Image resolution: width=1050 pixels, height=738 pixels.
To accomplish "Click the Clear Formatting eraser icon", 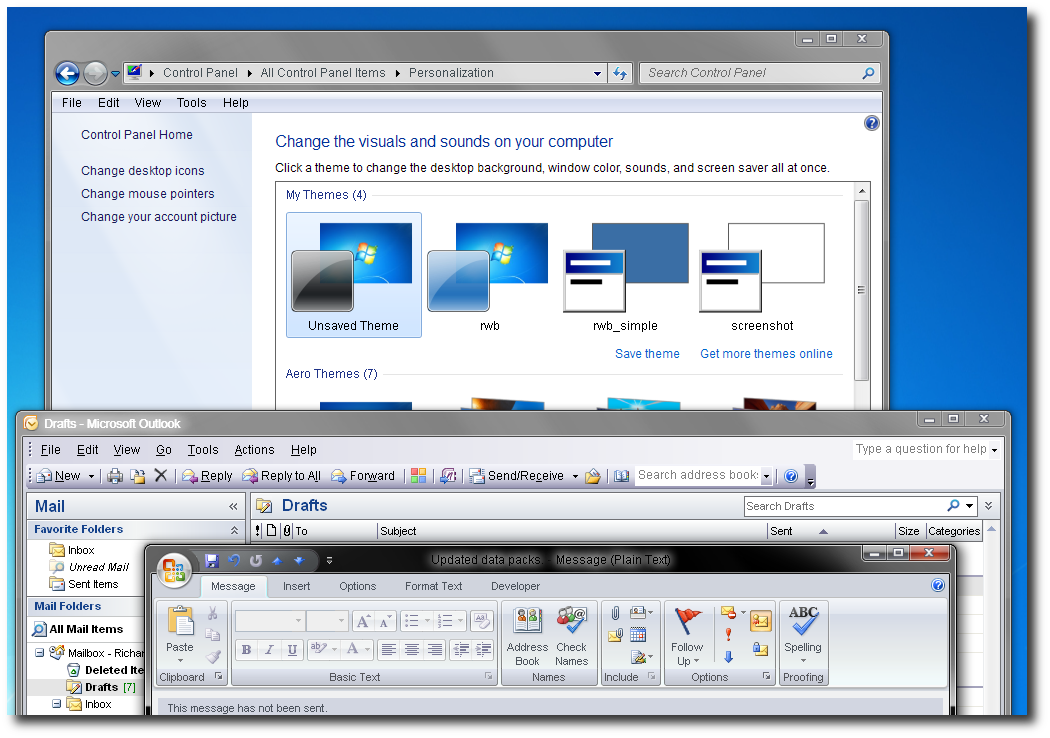I will pos(481,621).
